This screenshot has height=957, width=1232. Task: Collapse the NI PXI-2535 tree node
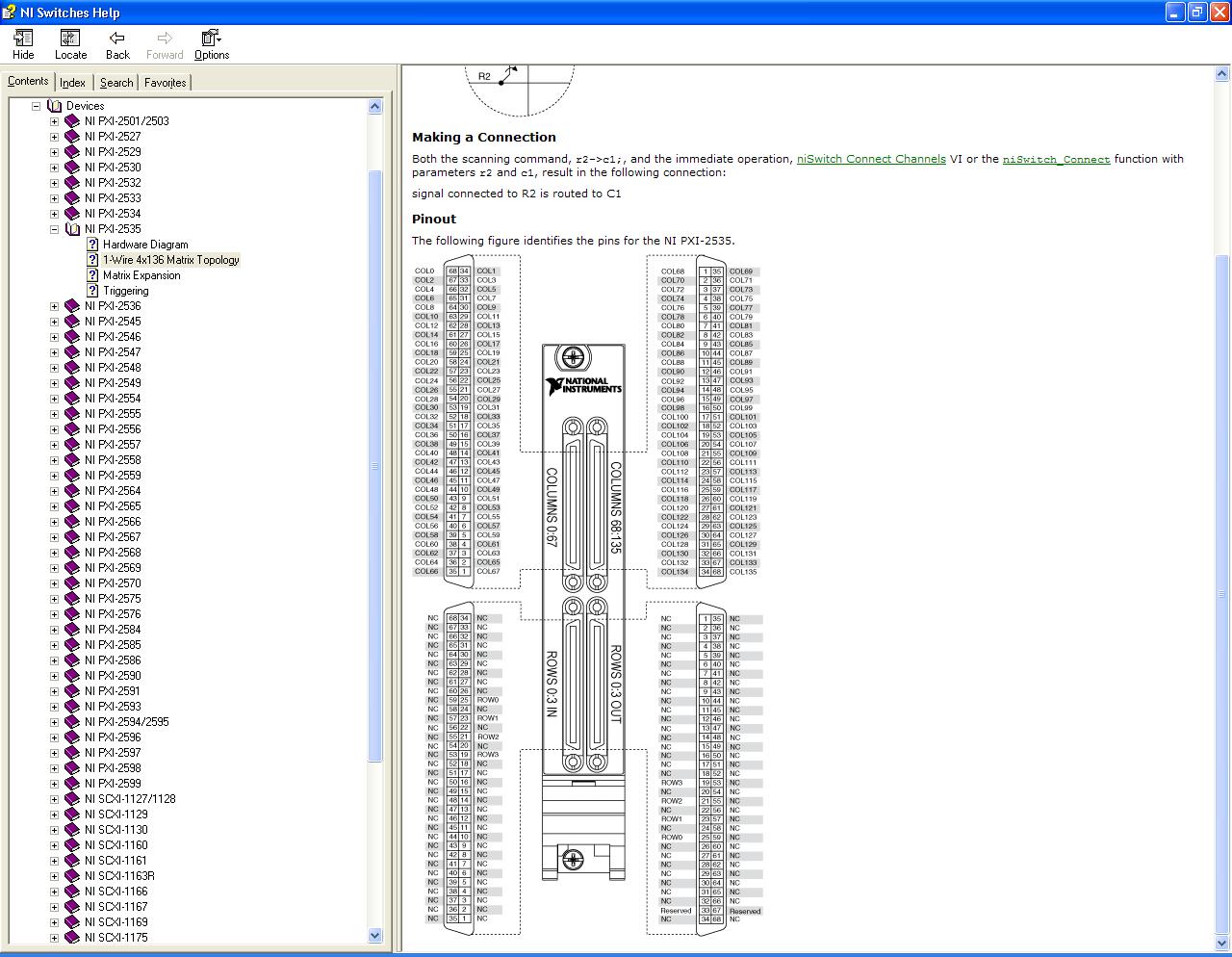pos(55,229)
